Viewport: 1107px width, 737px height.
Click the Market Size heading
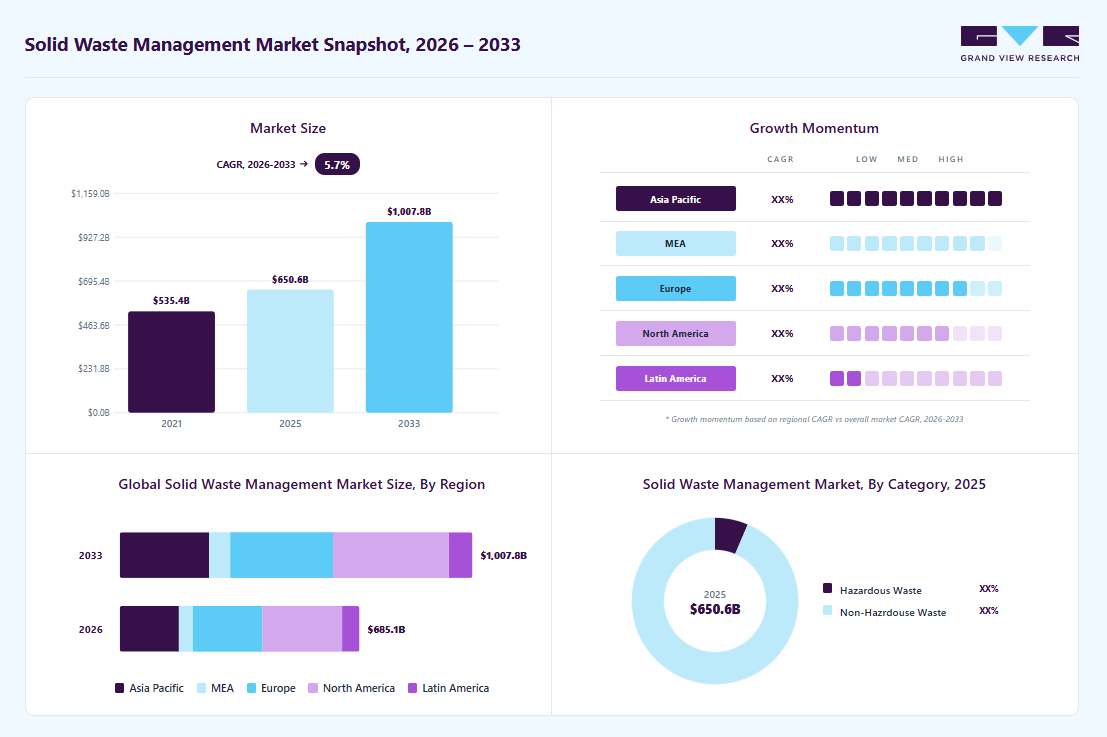tap(288, 128)
